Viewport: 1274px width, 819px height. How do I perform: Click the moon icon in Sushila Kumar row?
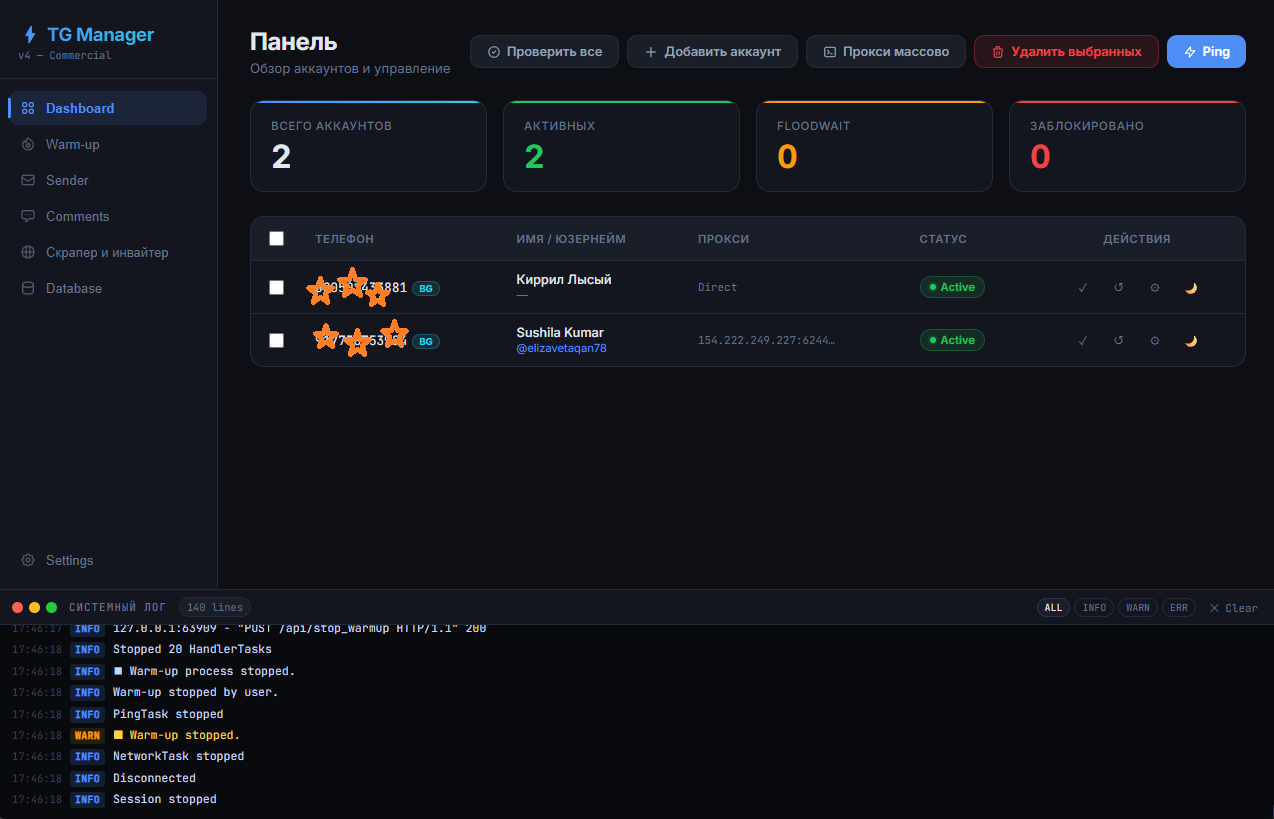(1190, 341)
